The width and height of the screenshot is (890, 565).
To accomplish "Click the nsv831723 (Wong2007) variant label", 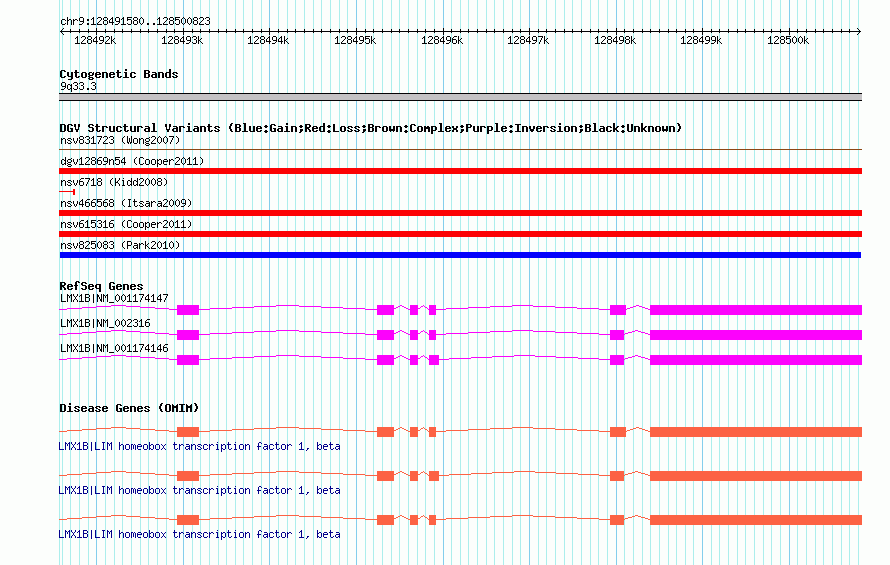I will pyautogui.click(x=120, y=140).
